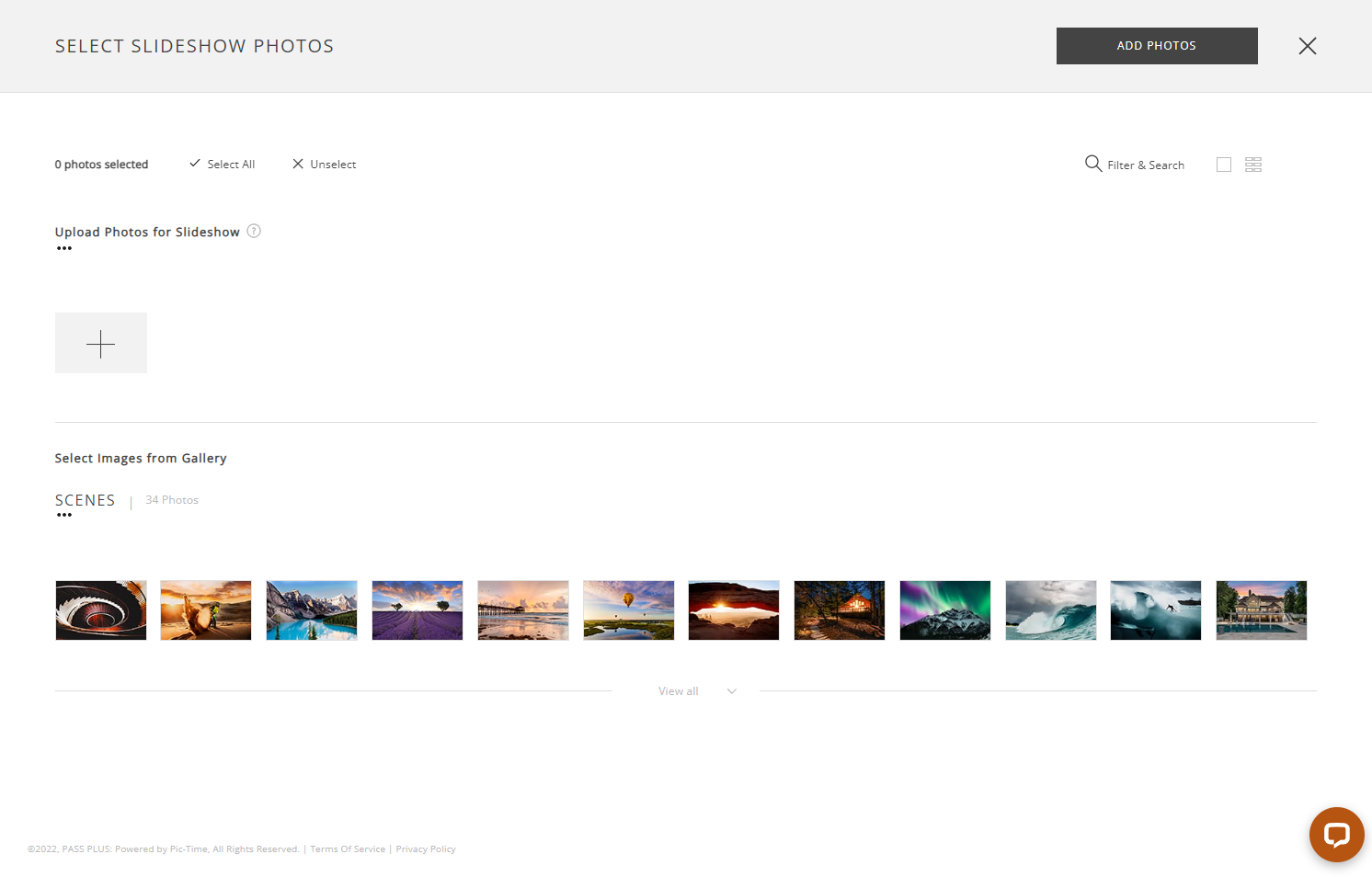Select the lavender field thumbnail
Image resolution: width=1372 pixels, height=877 pixels.
[x=417, y=610]
